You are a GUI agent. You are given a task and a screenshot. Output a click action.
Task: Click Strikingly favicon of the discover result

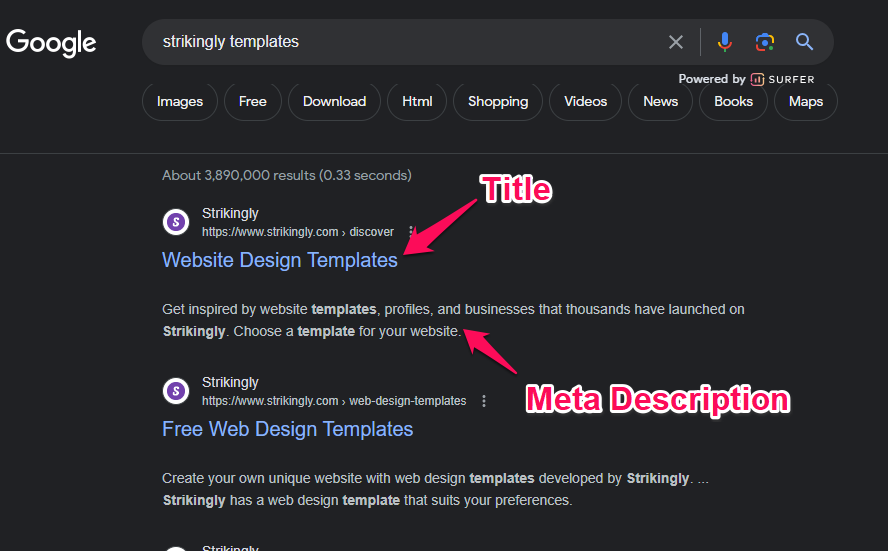(176, 222)
